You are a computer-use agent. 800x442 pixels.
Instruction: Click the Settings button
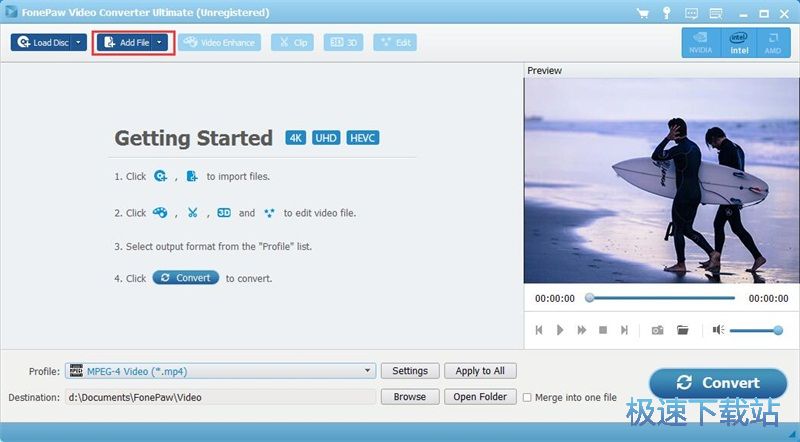tap(410, 371)
